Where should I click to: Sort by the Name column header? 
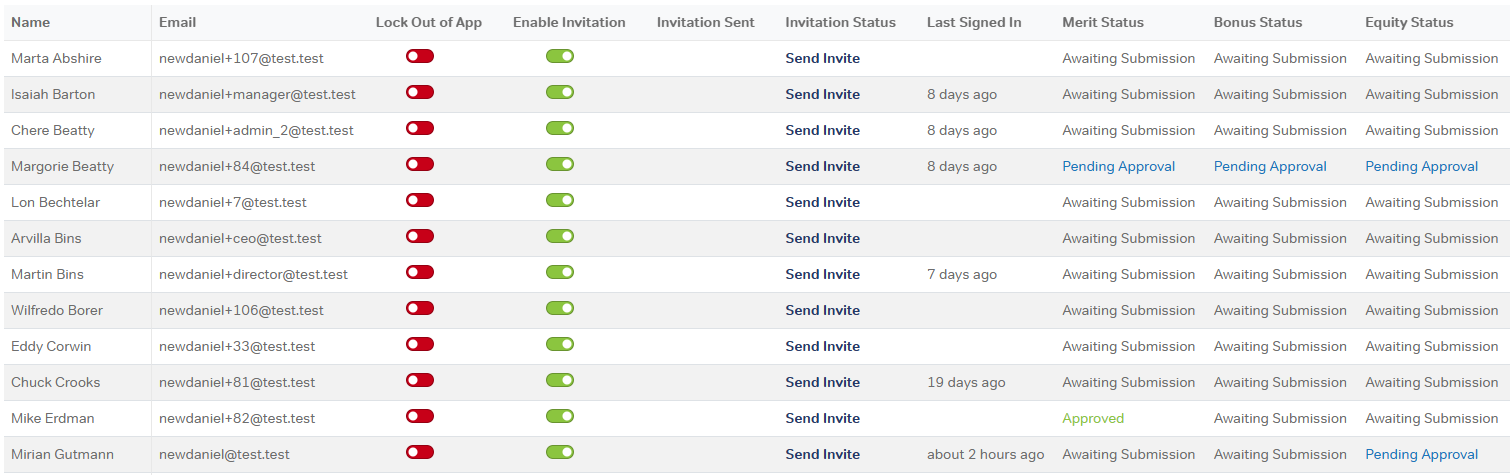30,23
